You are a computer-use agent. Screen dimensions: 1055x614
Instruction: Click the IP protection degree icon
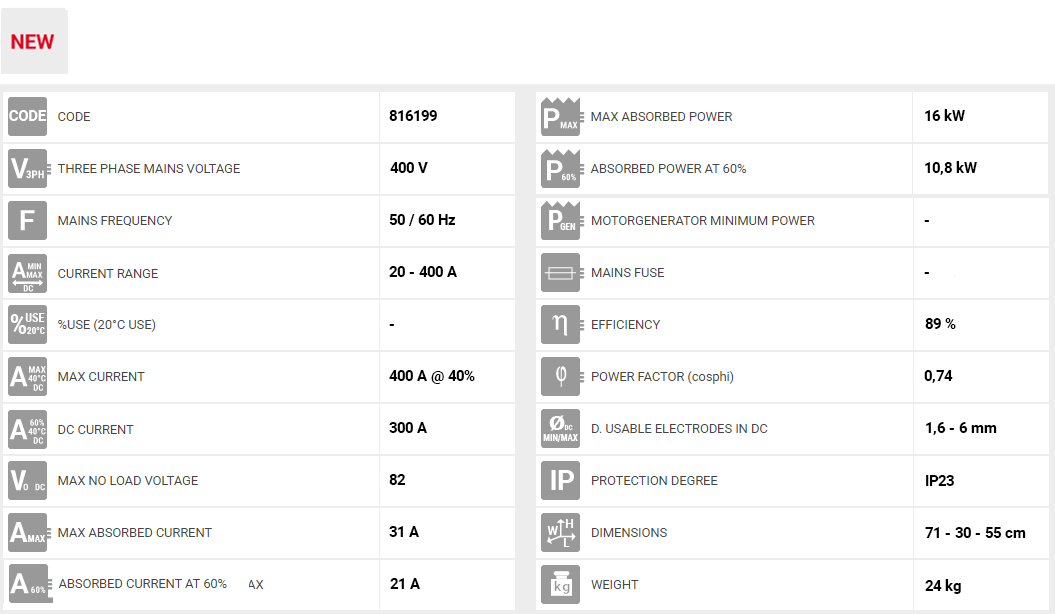[x=561, y=481]
